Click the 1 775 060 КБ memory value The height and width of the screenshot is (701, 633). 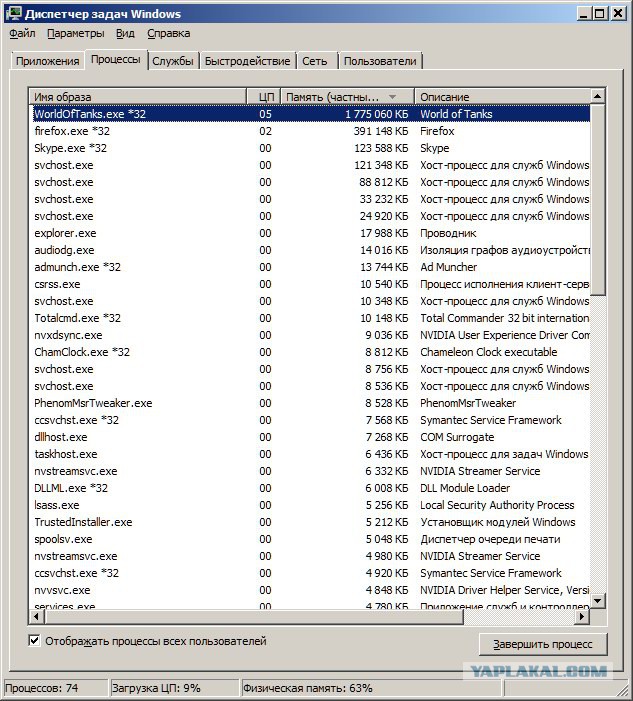[376, 114]
